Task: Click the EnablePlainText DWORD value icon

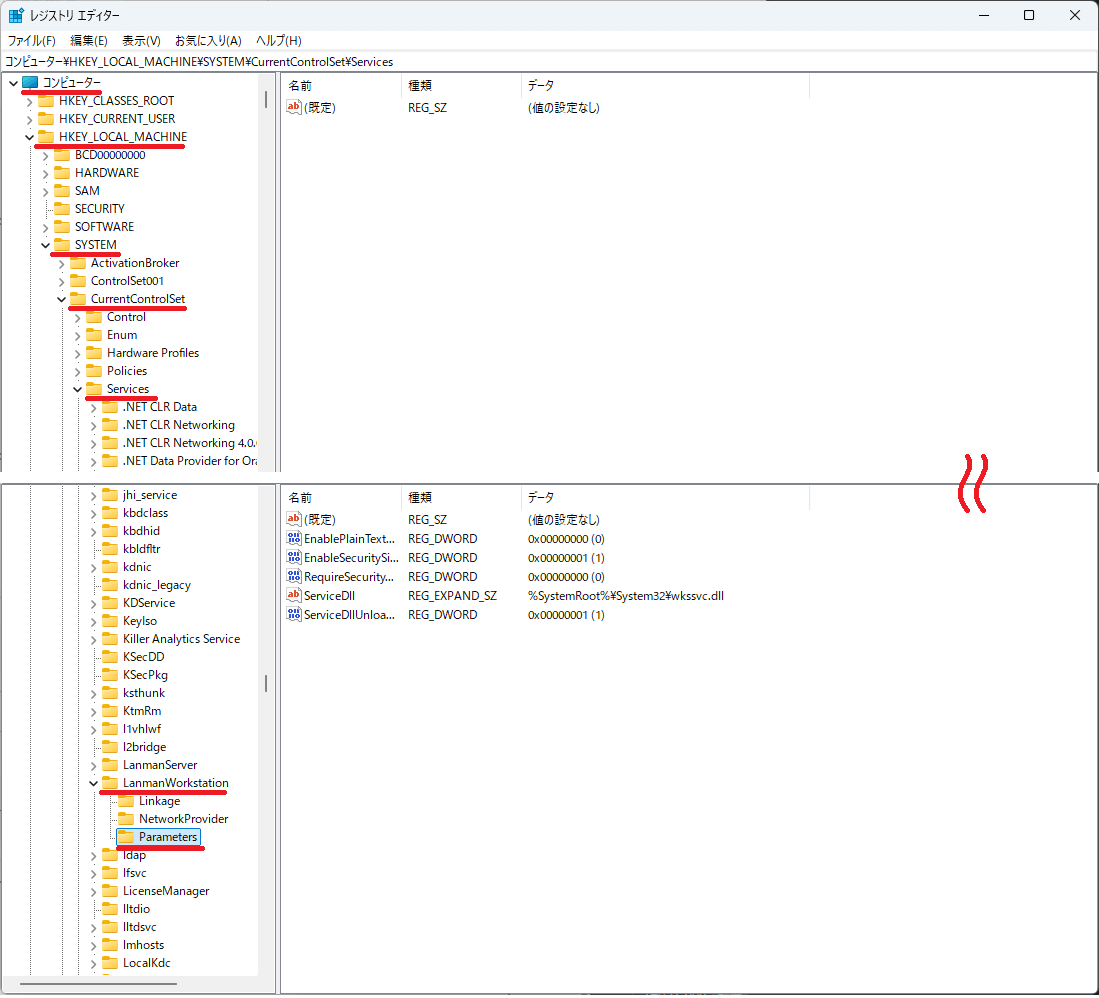Action: tap(294, 538)
